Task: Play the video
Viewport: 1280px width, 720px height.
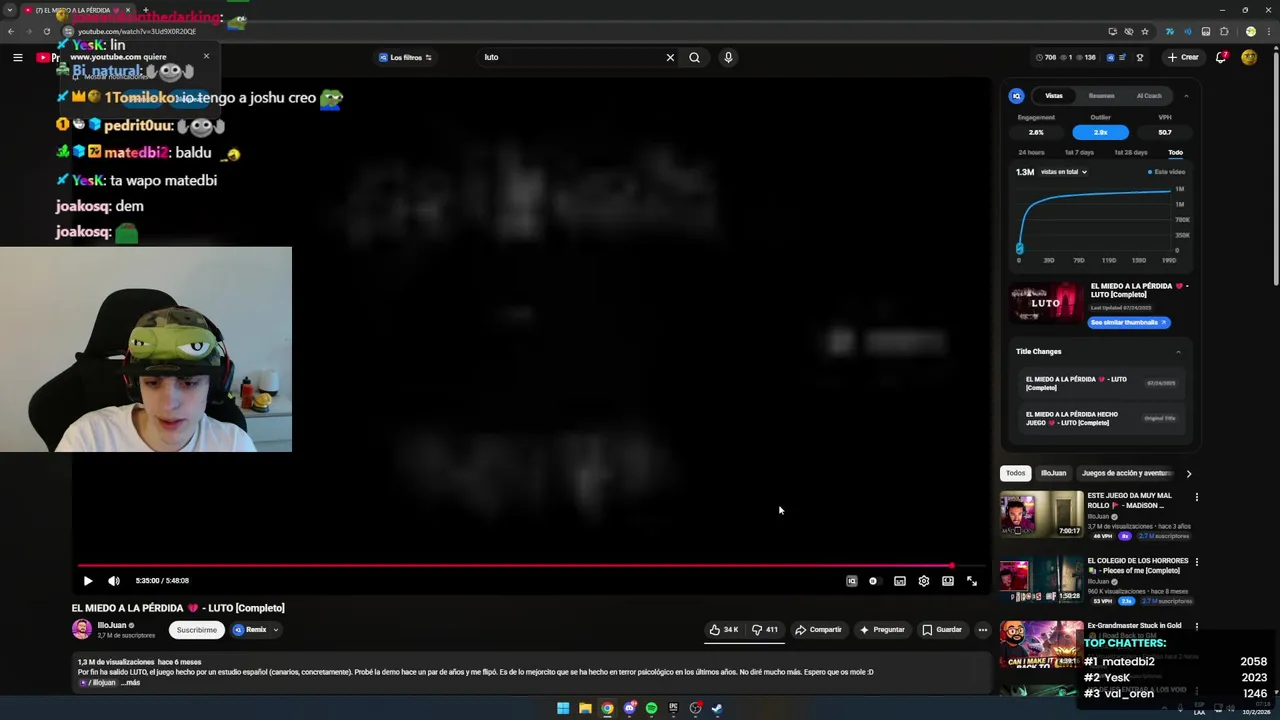Action: [x=88, y=581]
